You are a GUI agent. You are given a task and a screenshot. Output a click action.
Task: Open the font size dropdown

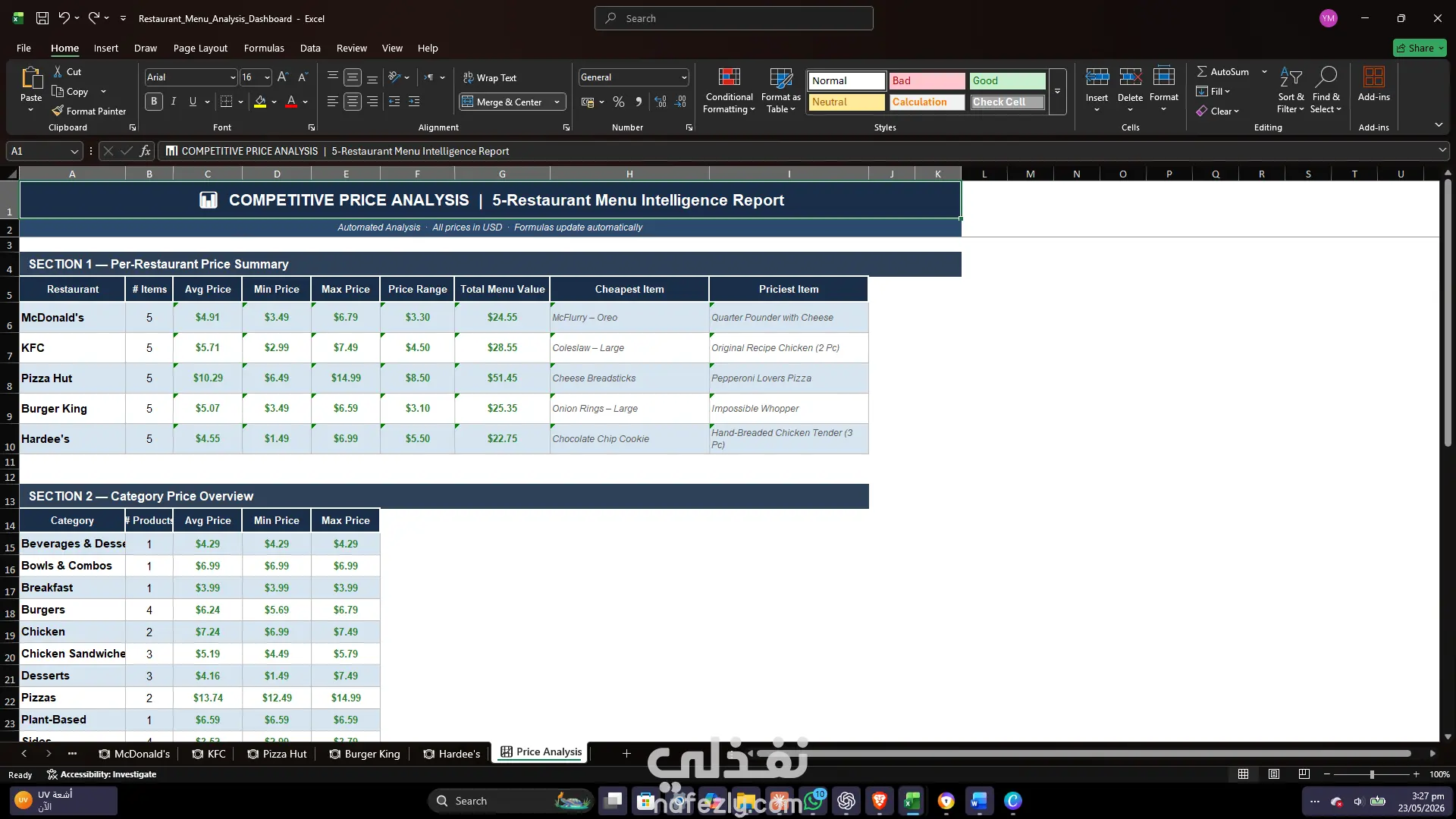[267, 77]
